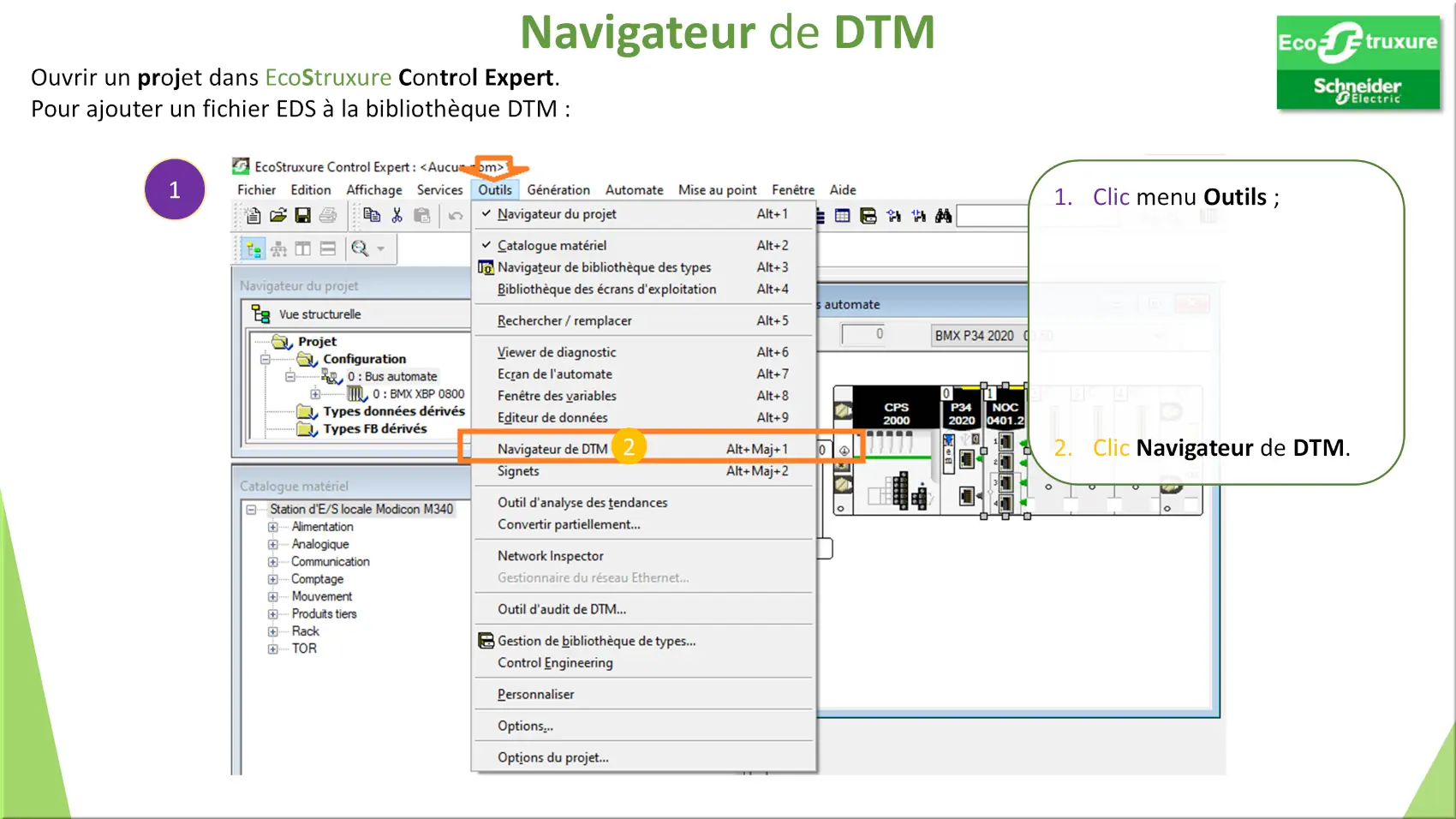
Task: Click the New project toolbar icon
Action: point(253,216)
